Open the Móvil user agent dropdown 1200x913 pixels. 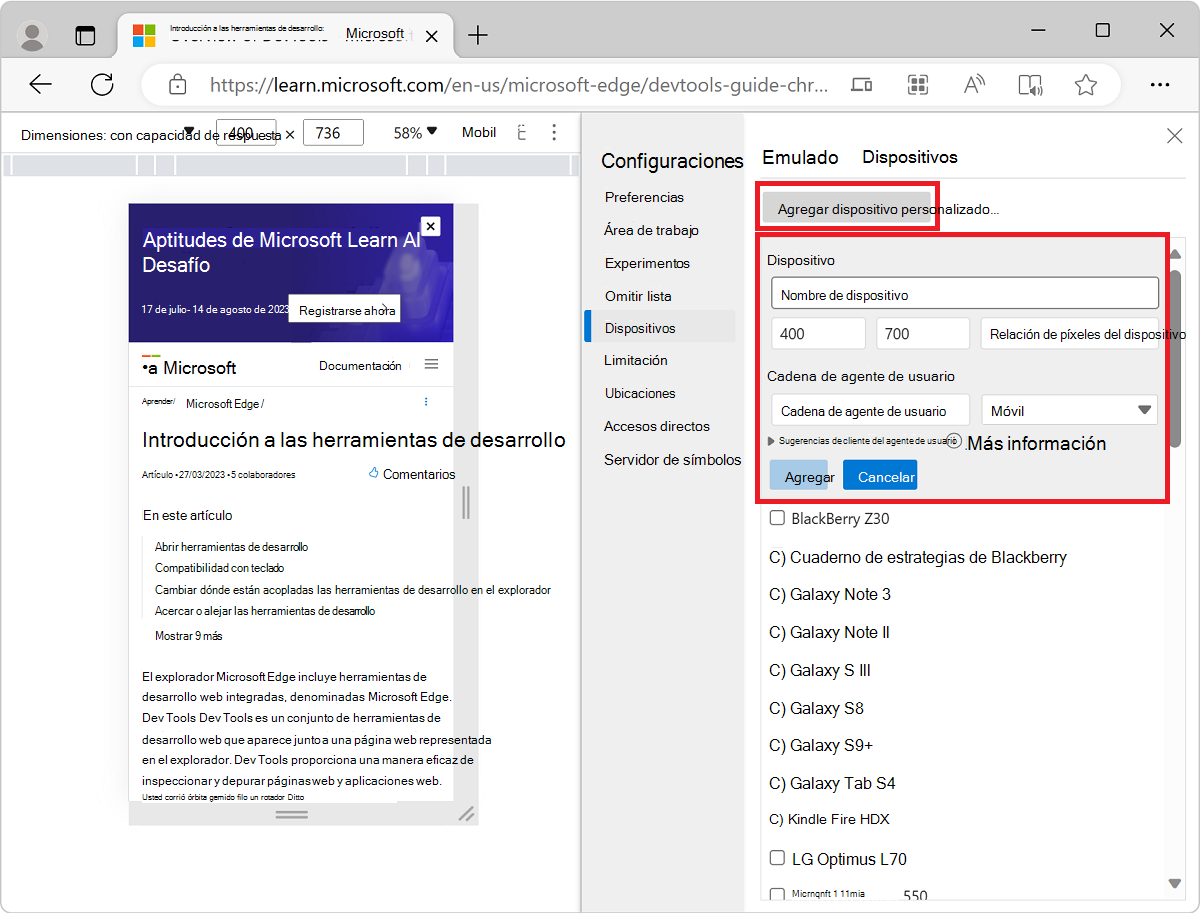(x=1069, y=410)
